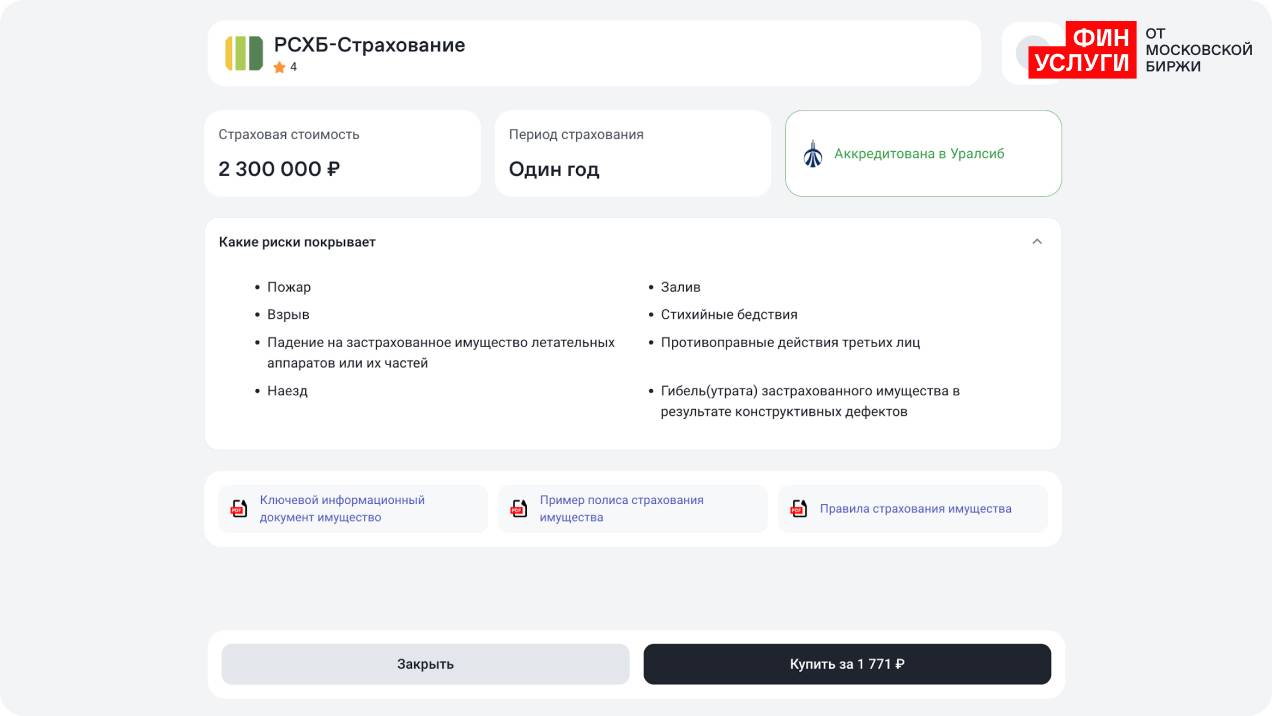Click PDF icon beside Пример полиса страхования
This screenshot has height=716, width=1272.
pos(518,508)
